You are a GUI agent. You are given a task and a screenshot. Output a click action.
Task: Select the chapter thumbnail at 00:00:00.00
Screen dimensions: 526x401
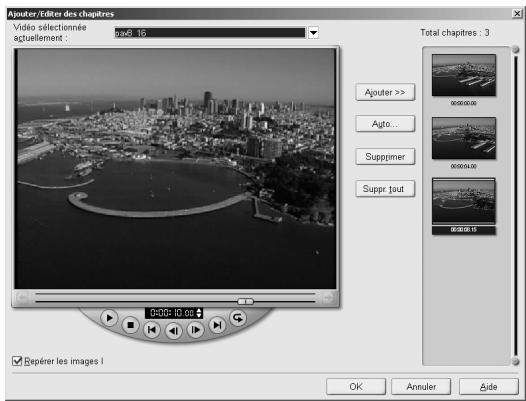464,75
